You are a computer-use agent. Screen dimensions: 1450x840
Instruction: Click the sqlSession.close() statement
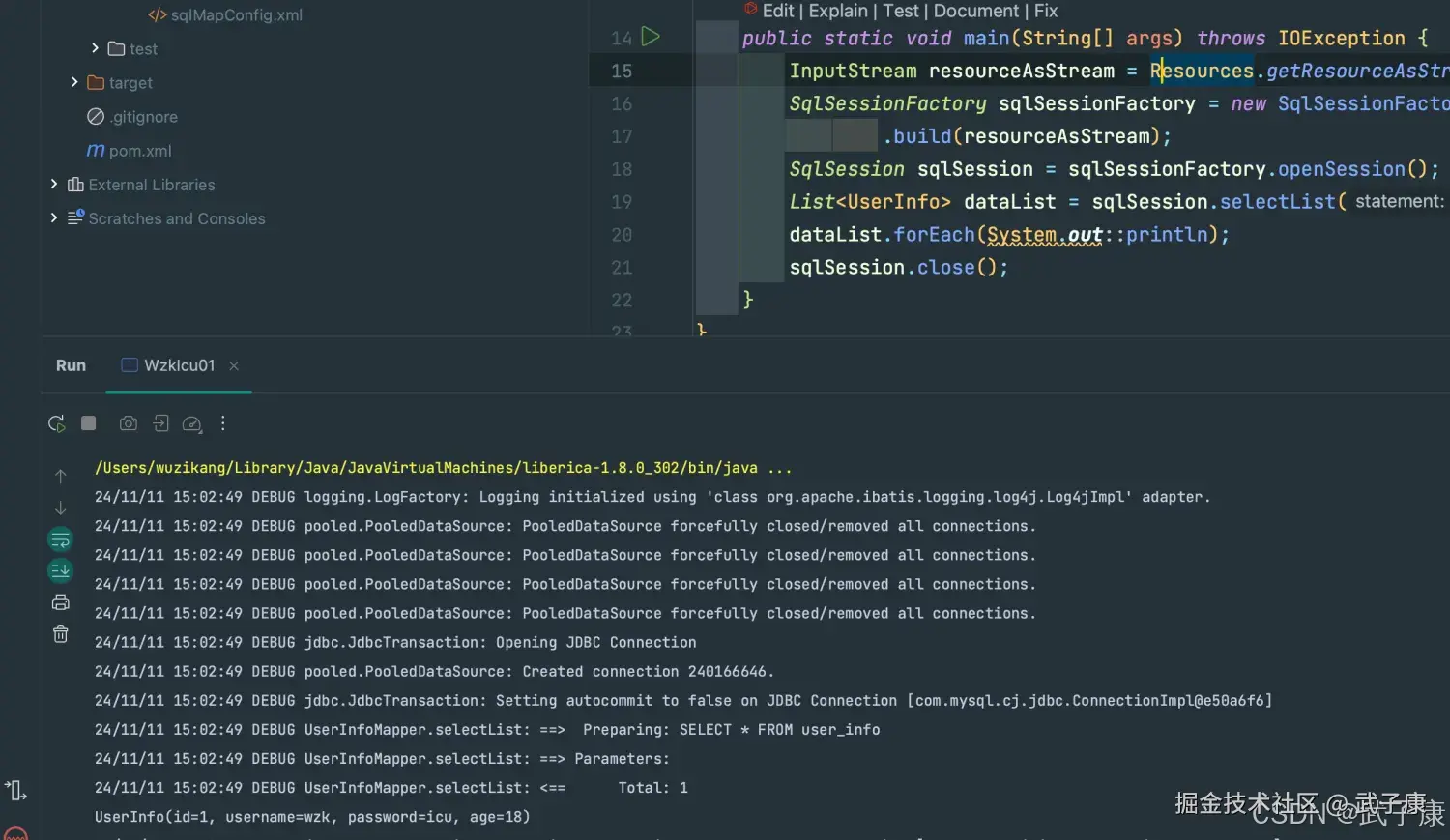coord(899,268)
